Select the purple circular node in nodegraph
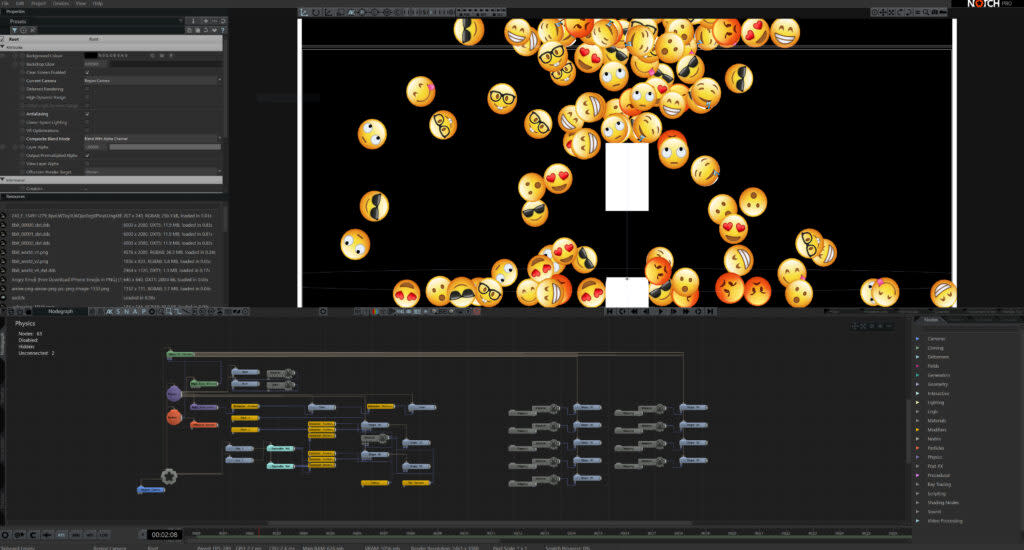 tap(173, 394)
